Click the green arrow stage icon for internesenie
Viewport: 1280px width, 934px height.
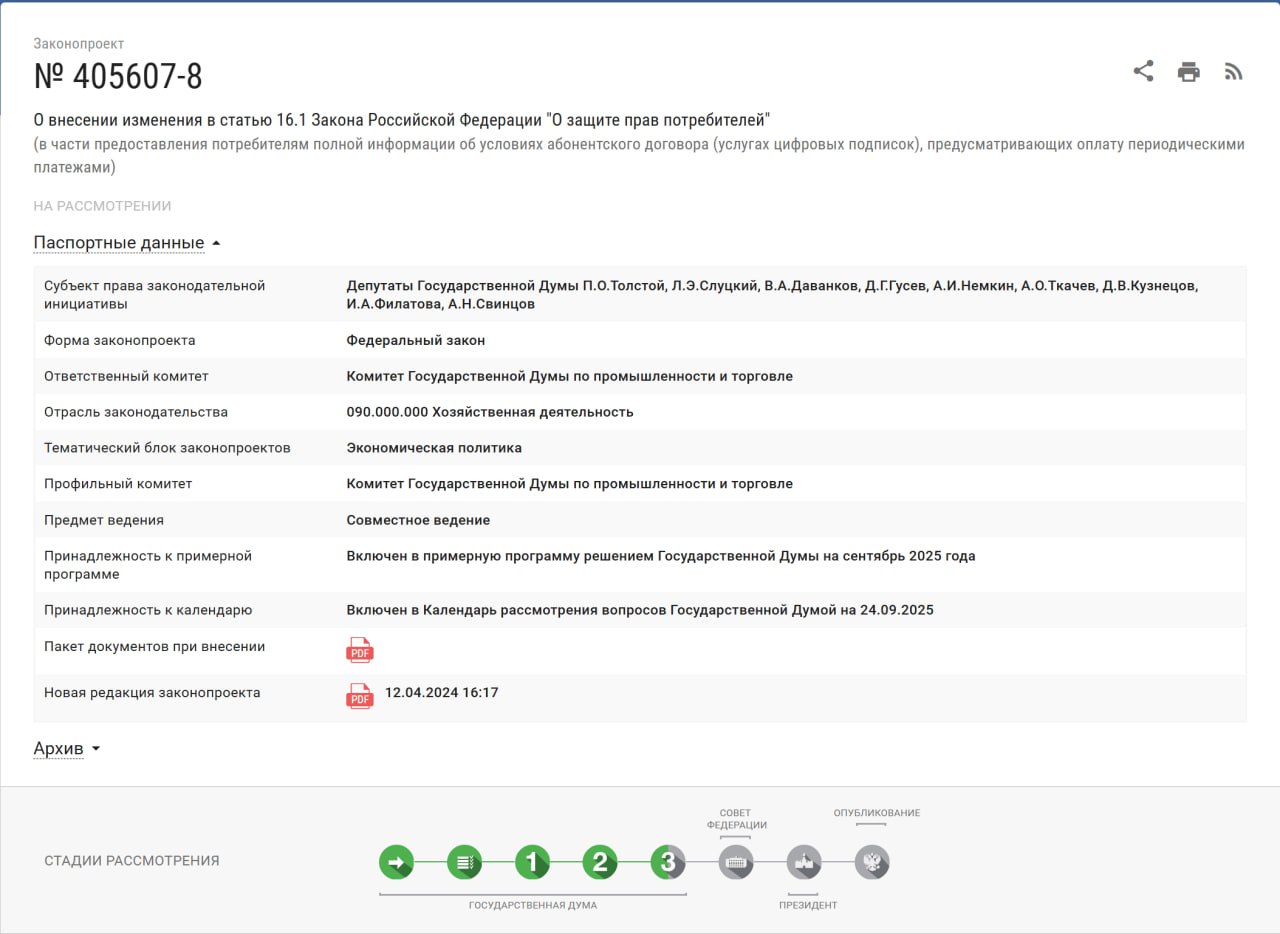click(x=396, y=861)
